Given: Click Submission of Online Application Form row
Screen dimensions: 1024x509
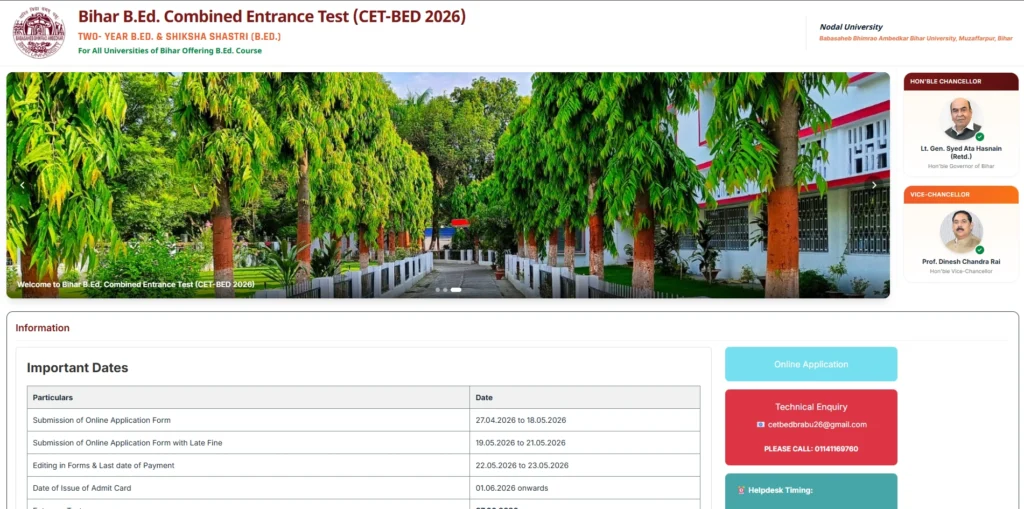Looking at the screenshot, I should pos(363,420).
